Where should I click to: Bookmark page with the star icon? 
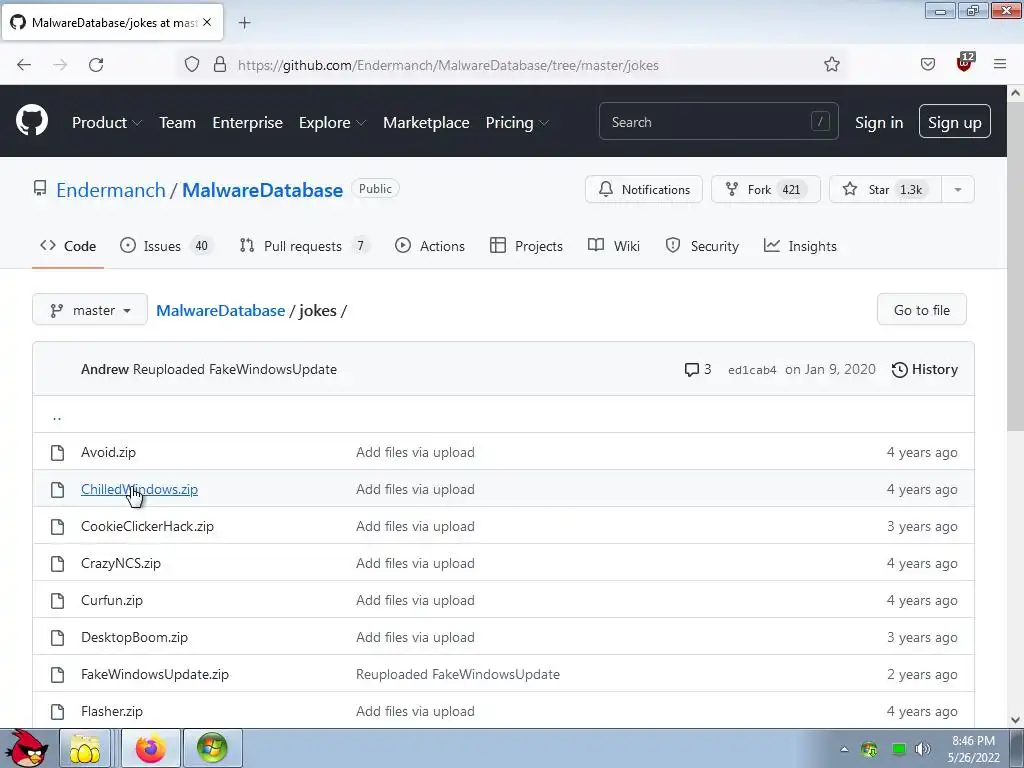pyautogui.click(x=831, y=64)
